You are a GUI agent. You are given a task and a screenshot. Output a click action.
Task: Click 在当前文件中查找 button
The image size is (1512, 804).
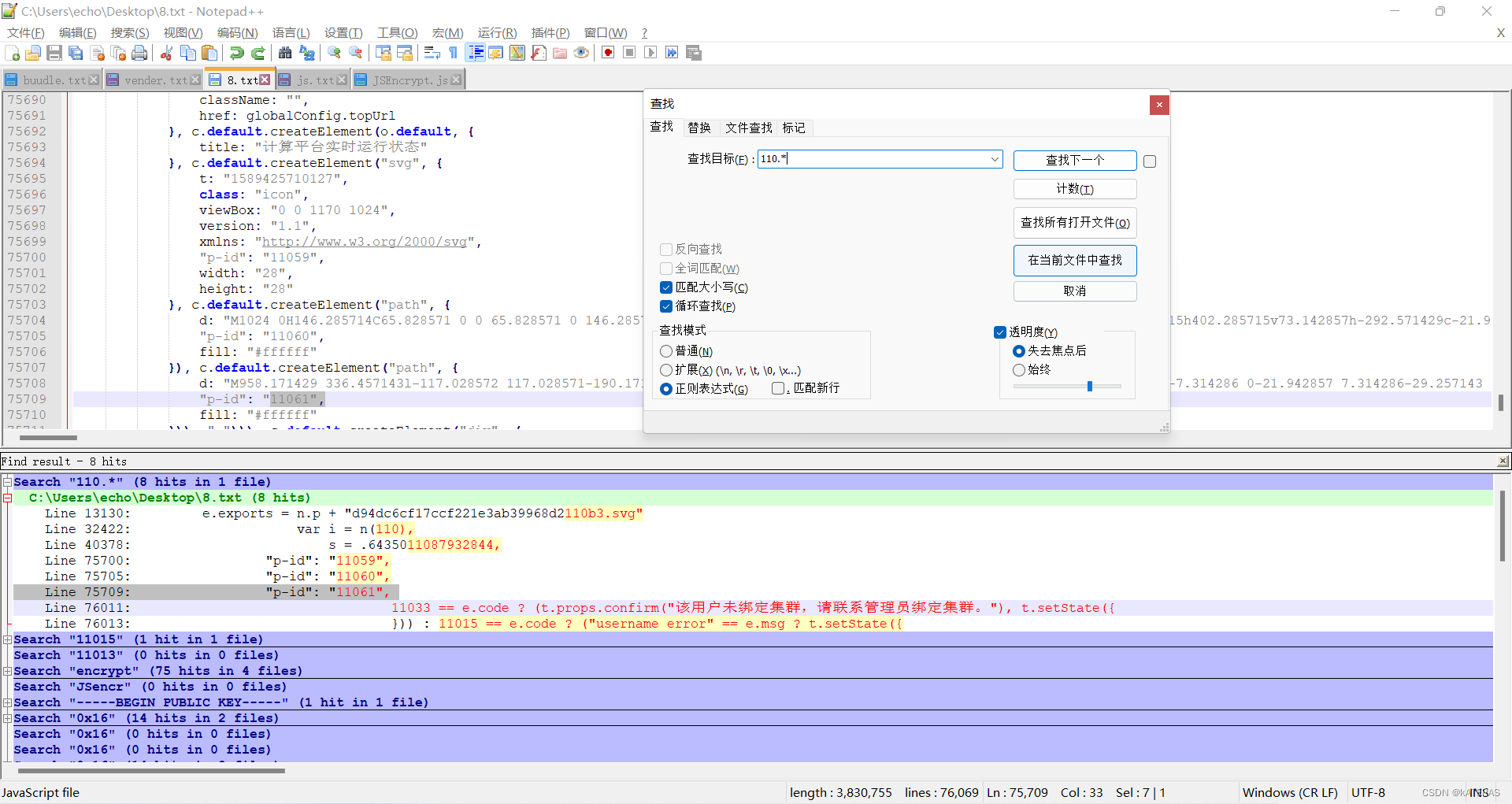click(1075, 261)
